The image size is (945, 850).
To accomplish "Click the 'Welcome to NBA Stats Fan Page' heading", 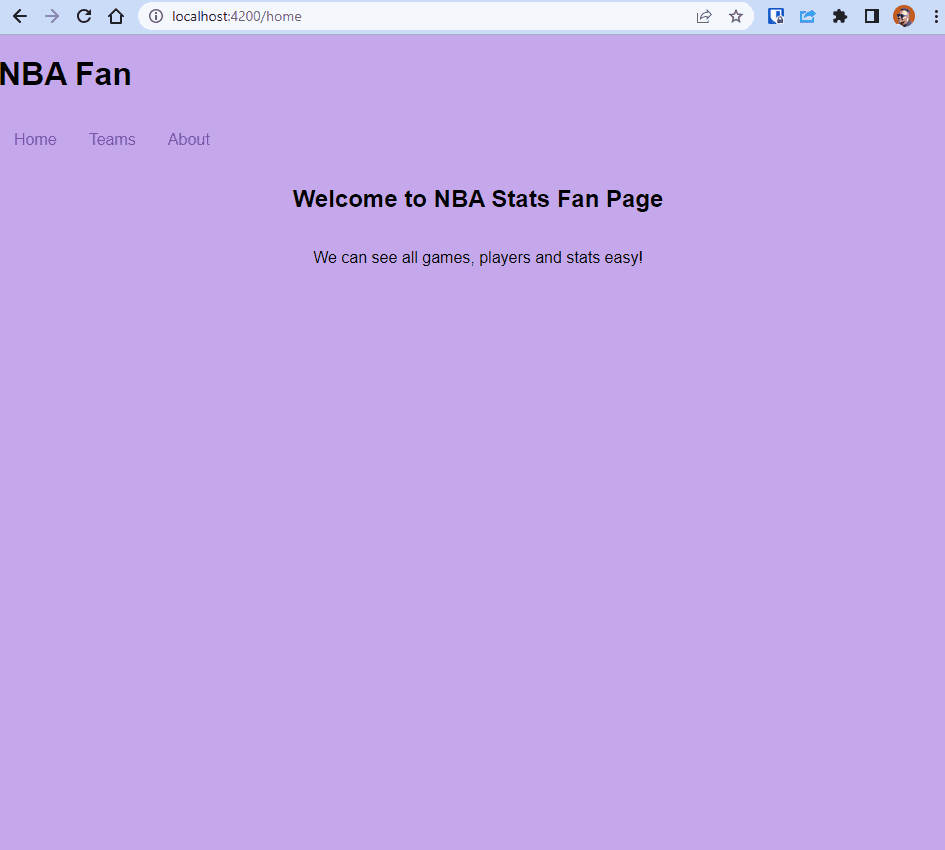I will pos(477,199).
